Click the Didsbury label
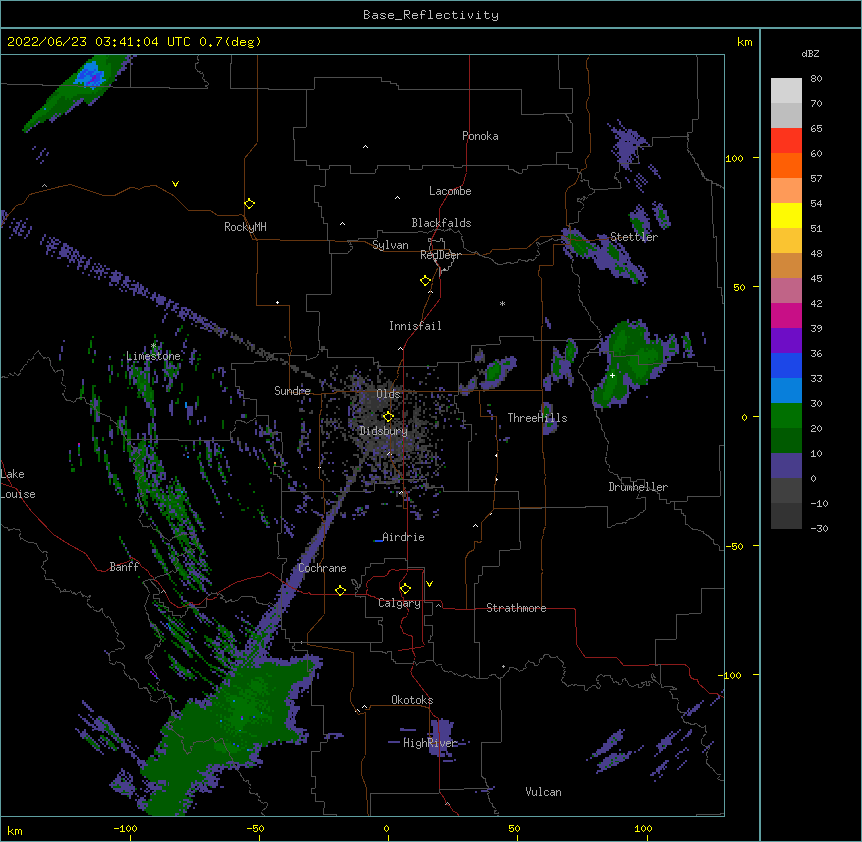Viewport: 862px width, 842px height. (383, 431)
